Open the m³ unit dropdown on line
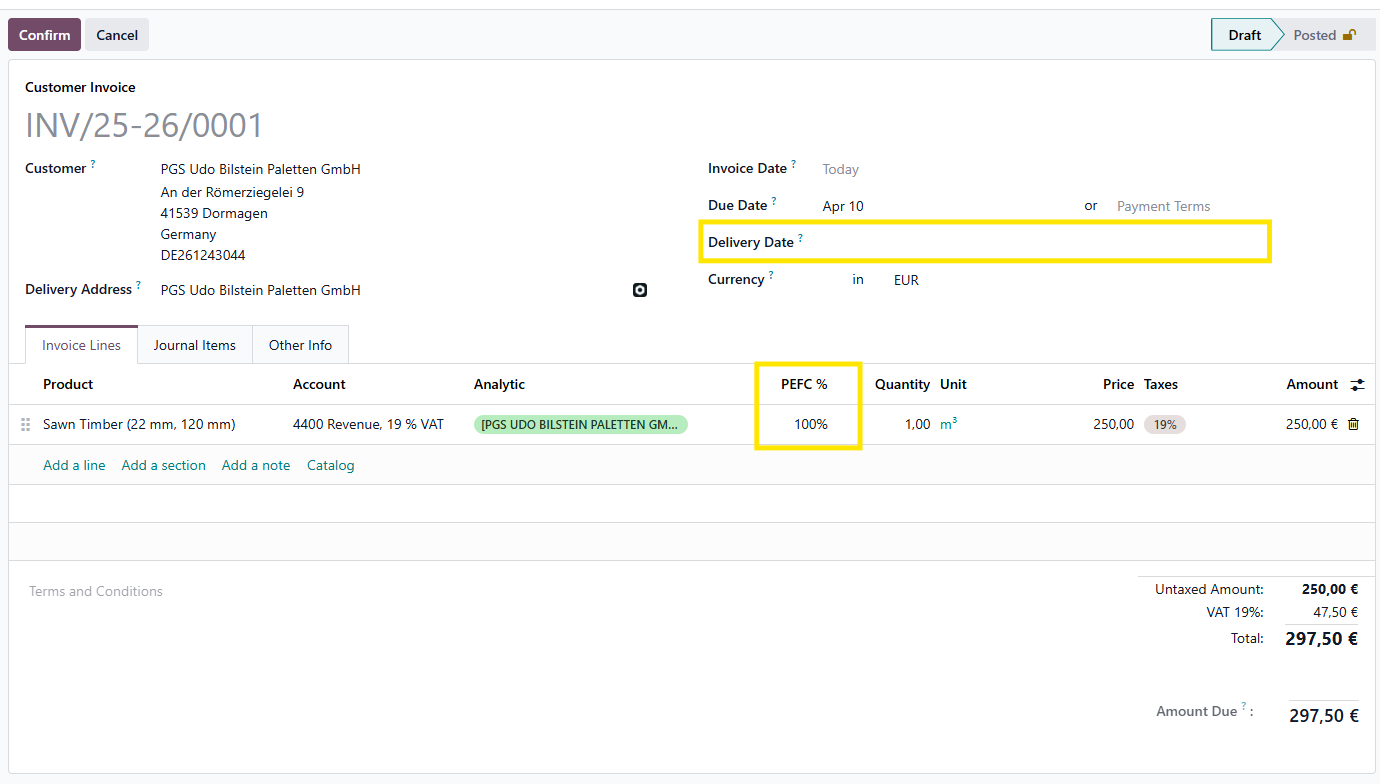Viewport: 1380px width, 784px height. pyautogui.click(x=948, y=424)
